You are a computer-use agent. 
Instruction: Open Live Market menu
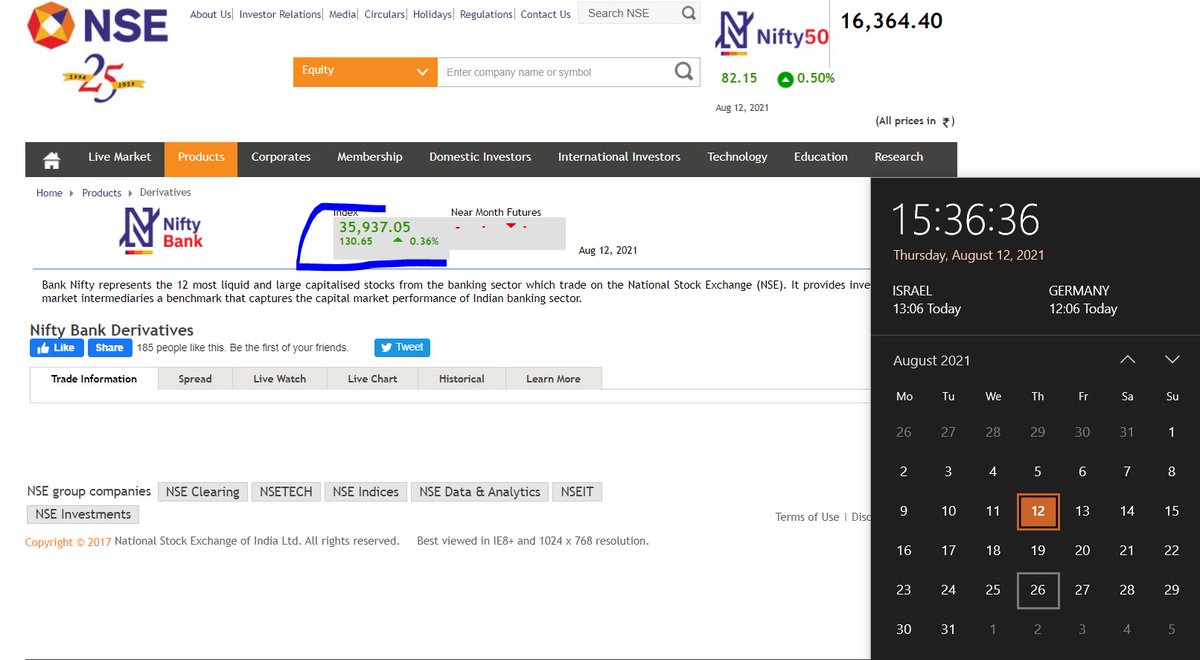(119, 157)
